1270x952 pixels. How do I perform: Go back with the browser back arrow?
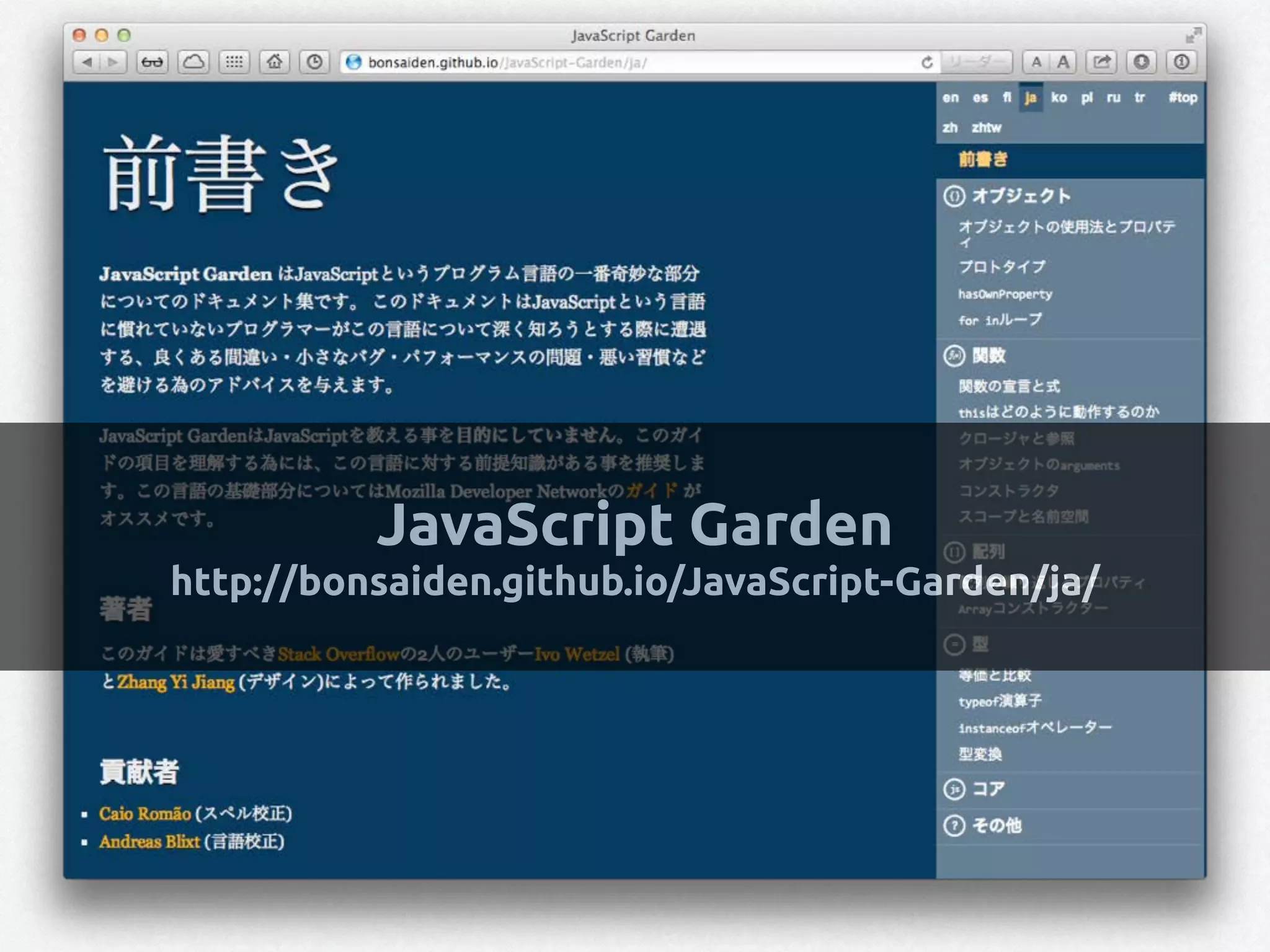pos(87,62)
